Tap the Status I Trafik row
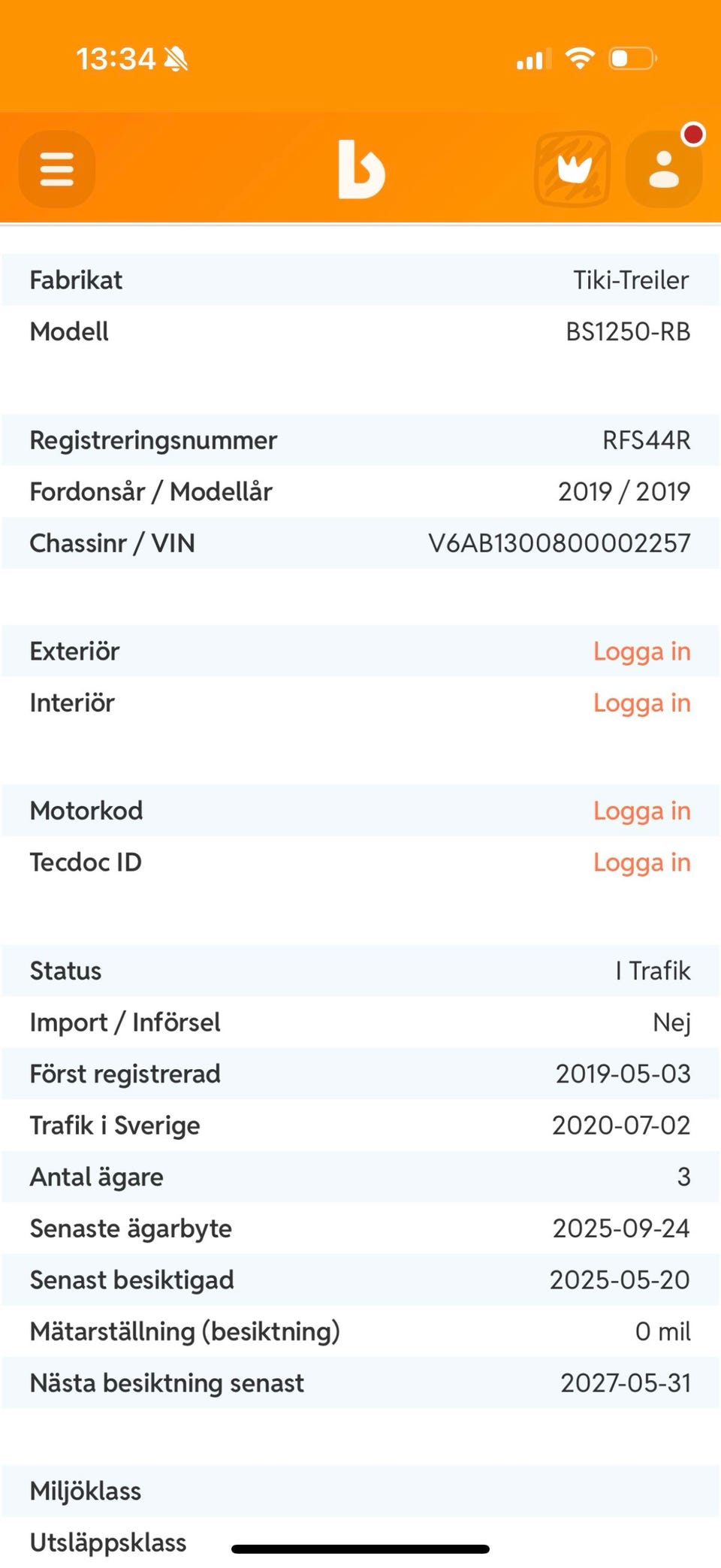This screenshot has width=721, height=1568. coord(360,971)
